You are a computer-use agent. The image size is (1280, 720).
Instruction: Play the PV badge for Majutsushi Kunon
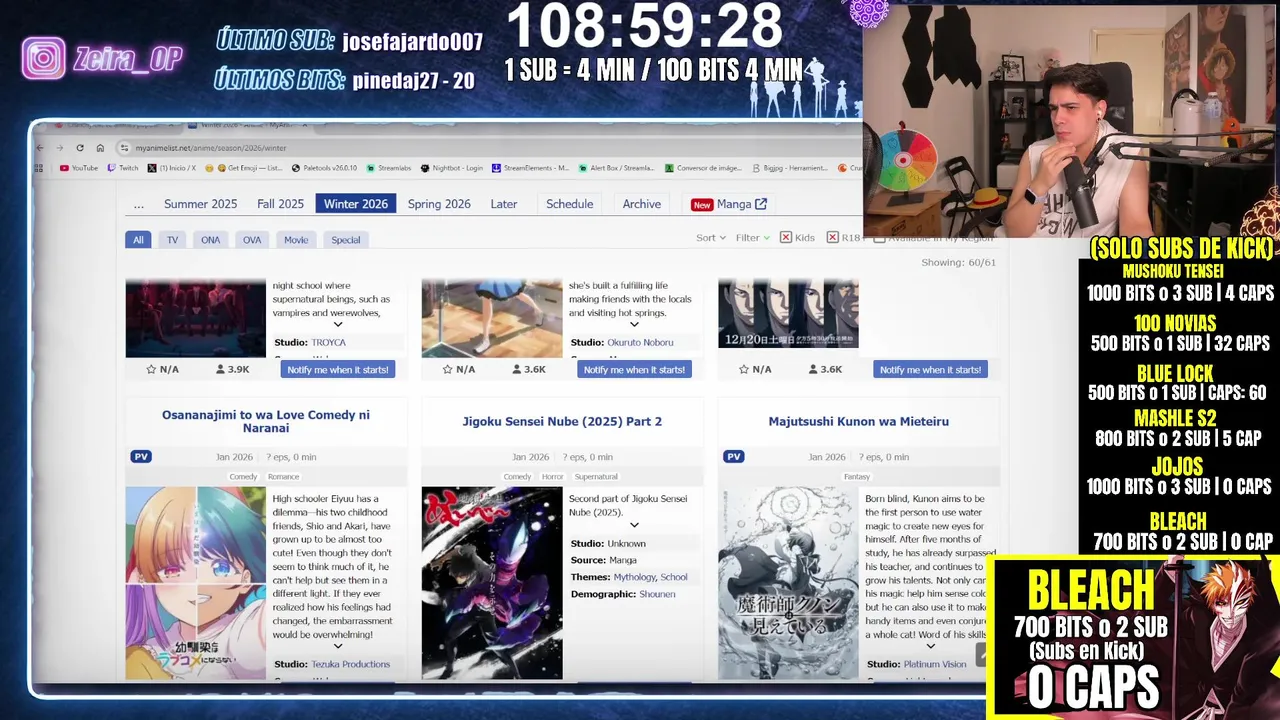734,457
